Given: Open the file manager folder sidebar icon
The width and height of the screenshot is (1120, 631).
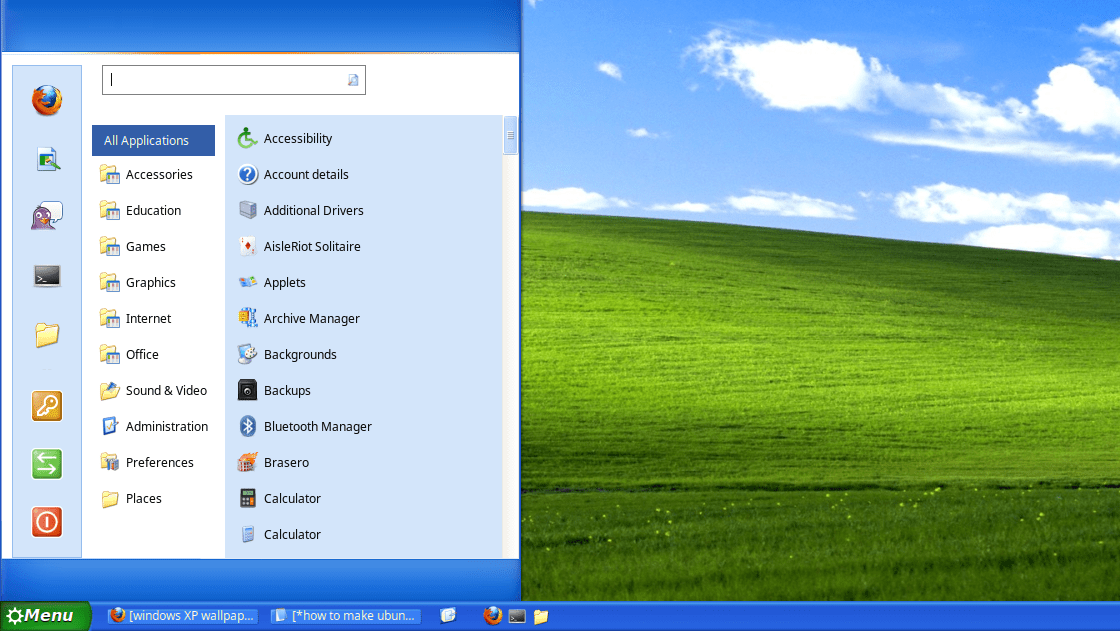Looking at the screenshot, I should click(x=47, y=334).
